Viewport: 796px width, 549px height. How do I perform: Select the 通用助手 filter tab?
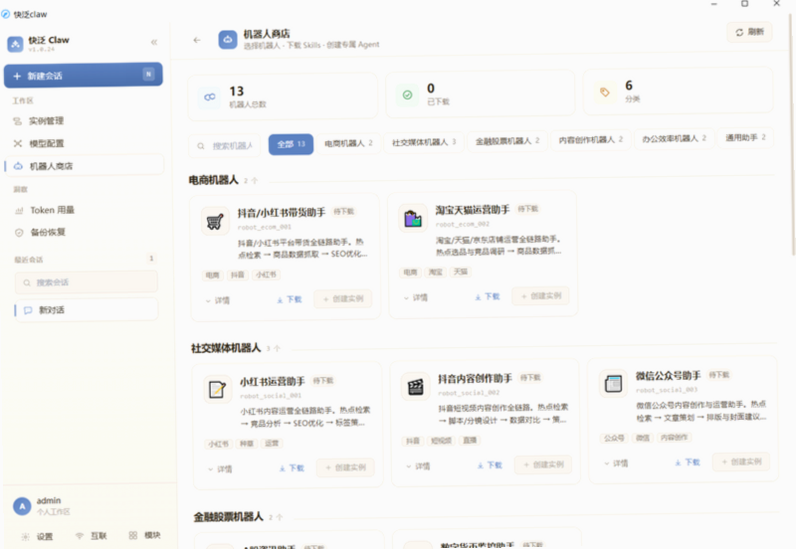click(745, 137)
